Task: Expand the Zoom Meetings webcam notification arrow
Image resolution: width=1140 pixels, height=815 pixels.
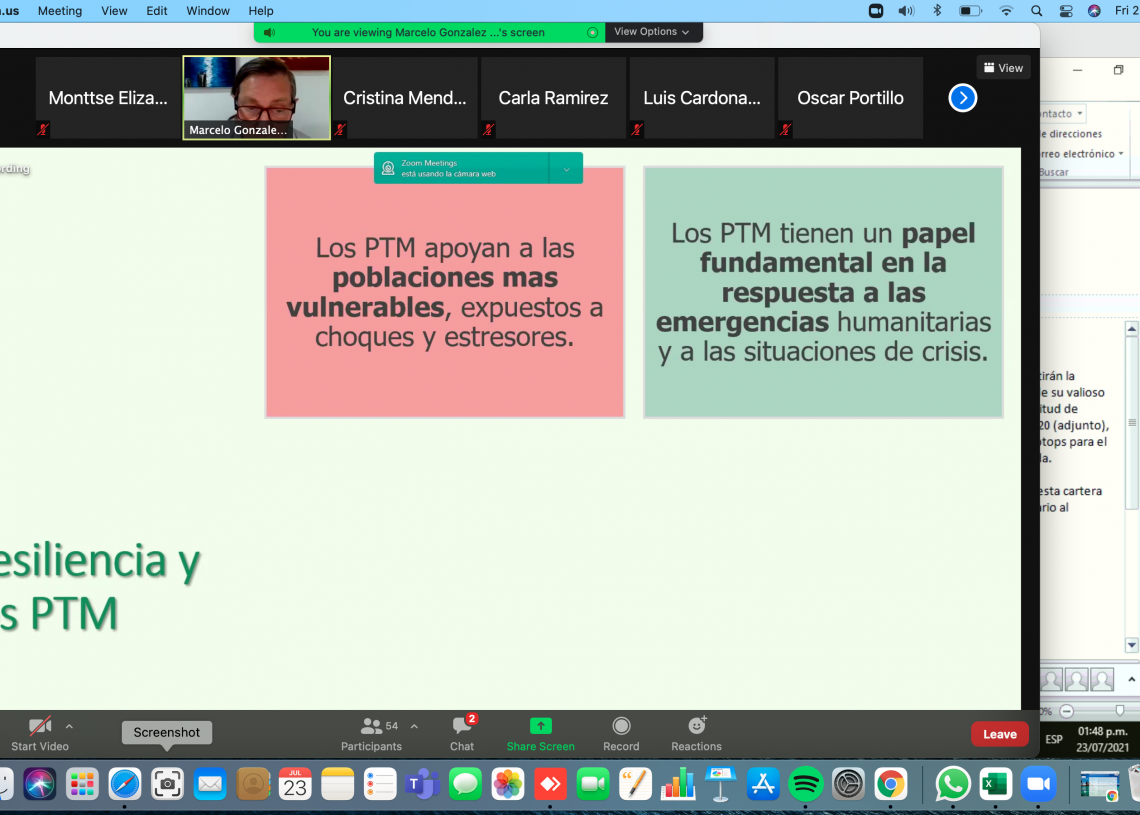Action: pos(566,169)
